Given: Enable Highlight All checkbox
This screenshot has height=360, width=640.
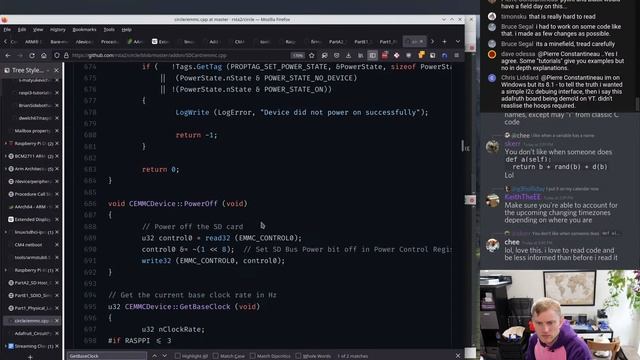Looking at the screenshot, I should [x=178, y=356].
